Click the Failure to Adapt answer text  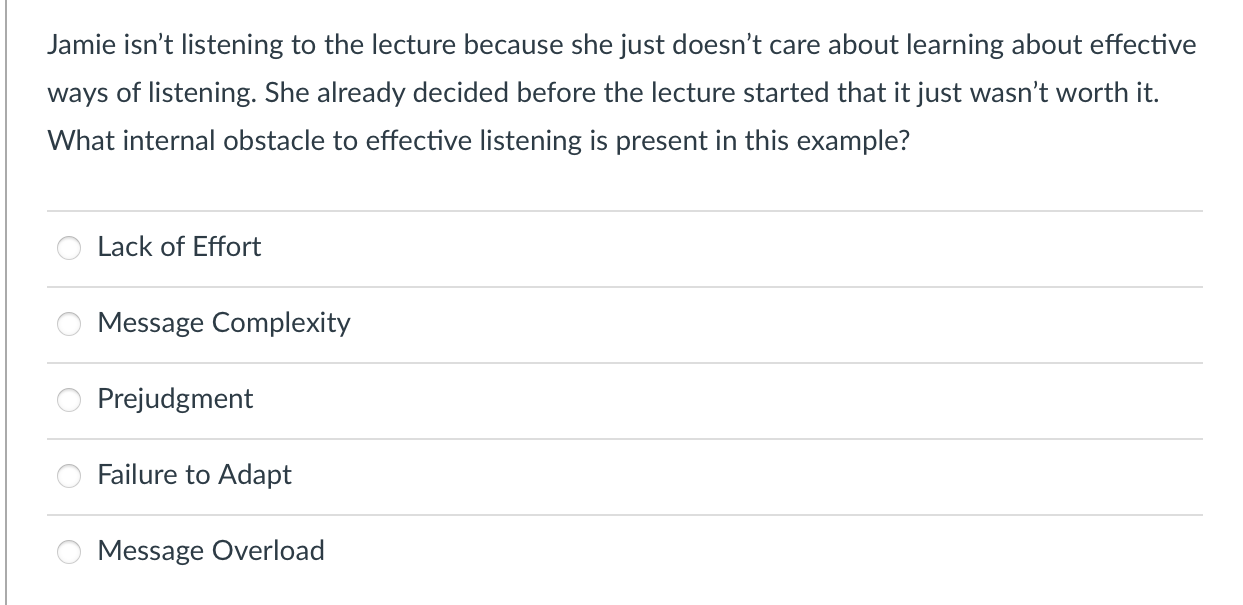tap(194, 475)
